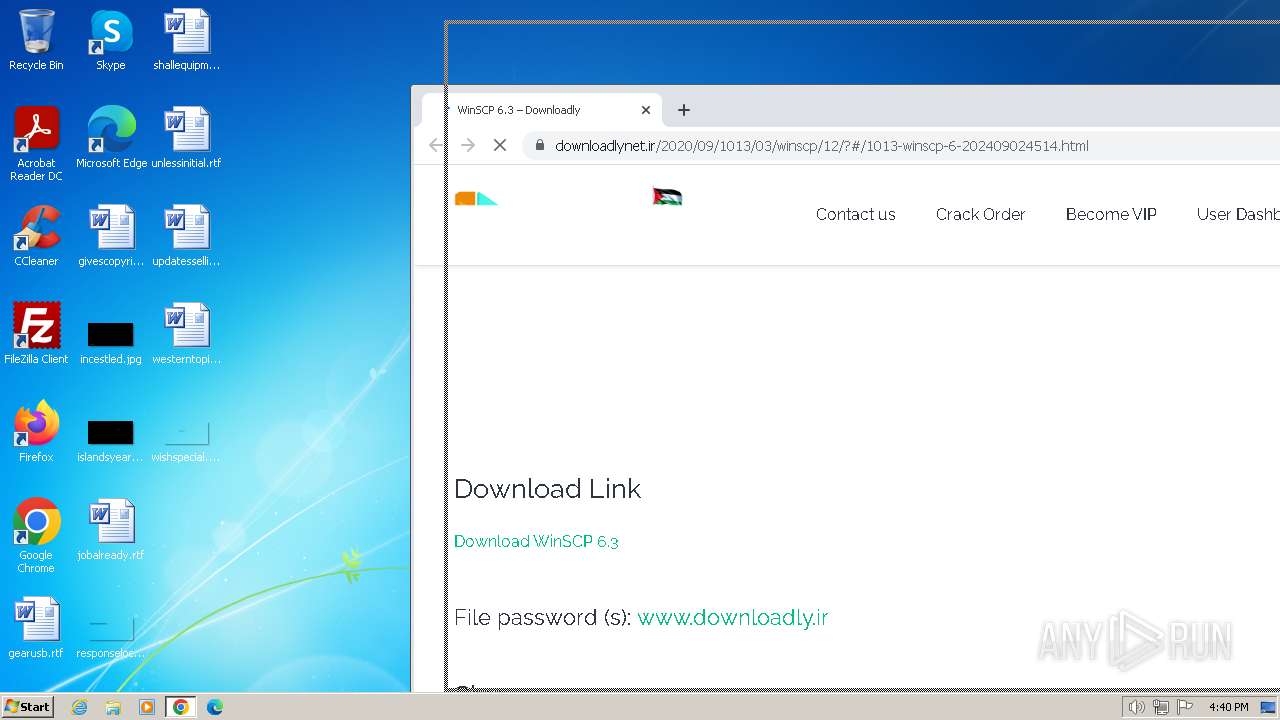Open the User Dashboard menu item
The height and width of the screenshot is (720, 1280).
coord(1238,214)
